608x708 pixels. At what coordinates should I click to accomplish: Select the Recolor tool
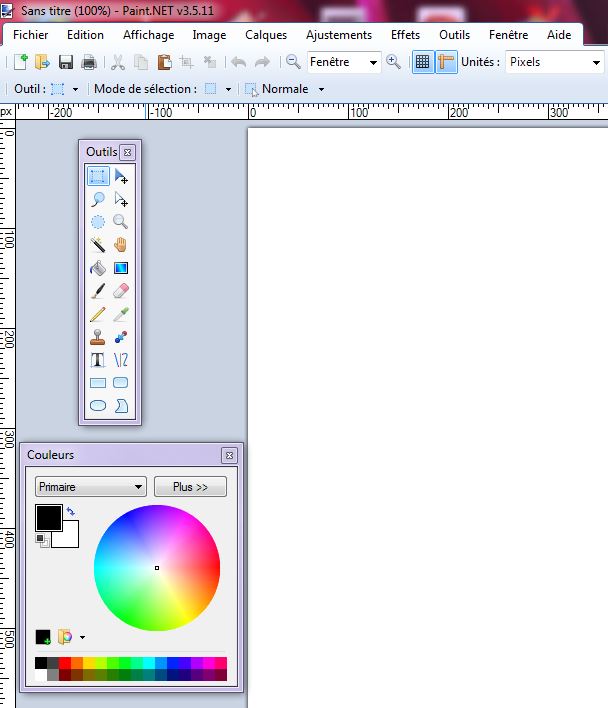click(121, 337)
